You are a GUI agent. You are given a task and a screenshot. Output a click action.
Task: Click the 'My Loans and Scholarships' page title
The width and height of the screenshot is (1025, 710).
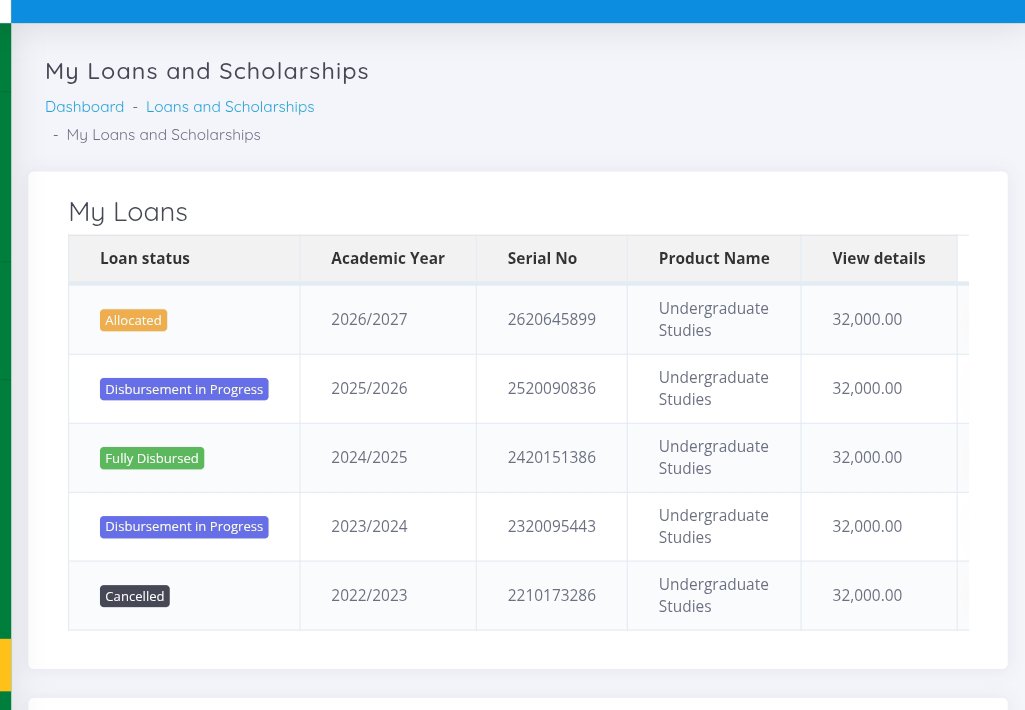pyautogui.click(x=207, y=71)
